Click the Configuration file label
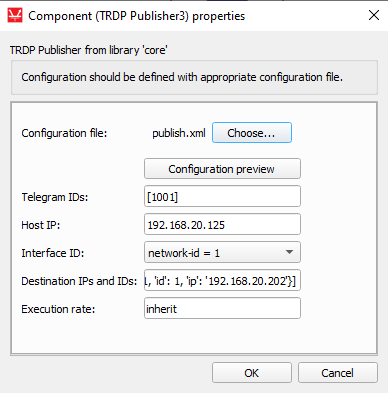The width and height of the screenshot is (388, 393). pyautogui.click(x=64, y=133)
